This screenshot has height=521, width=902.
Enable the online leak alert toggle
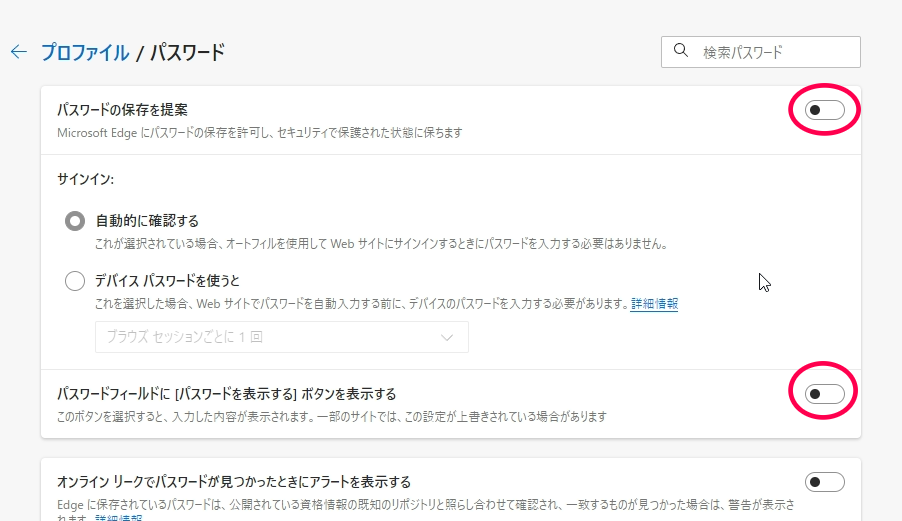click(825, 482)
